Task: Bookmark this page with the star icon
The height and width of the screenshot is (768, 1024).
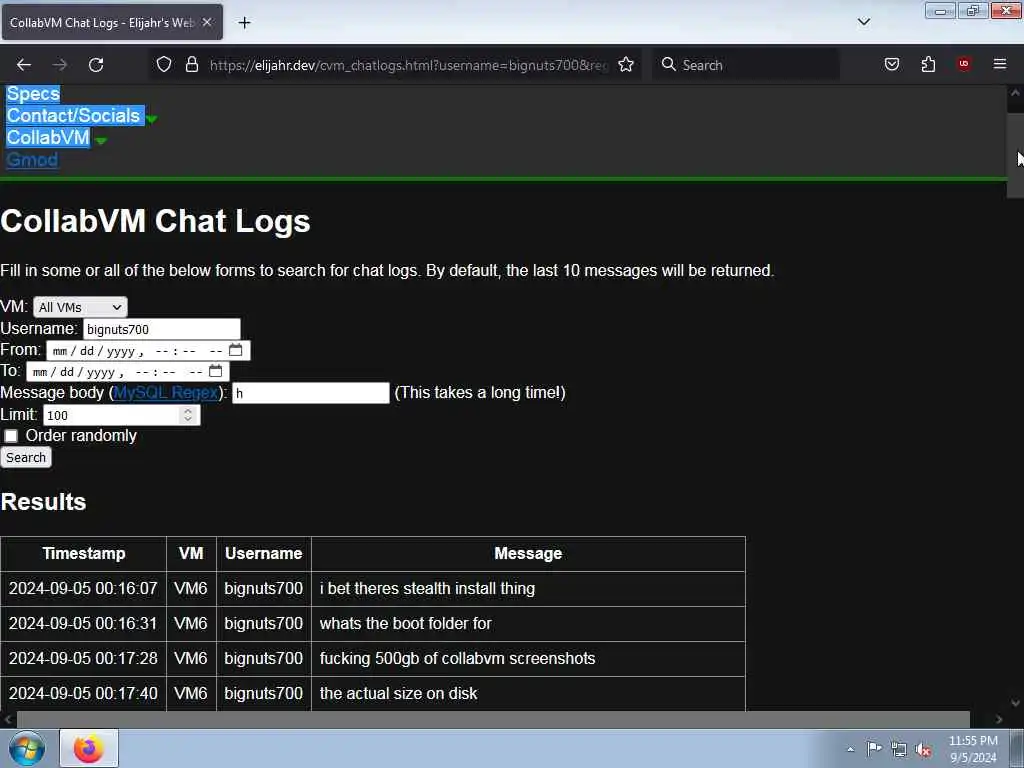Action: [x=626, y=65]
